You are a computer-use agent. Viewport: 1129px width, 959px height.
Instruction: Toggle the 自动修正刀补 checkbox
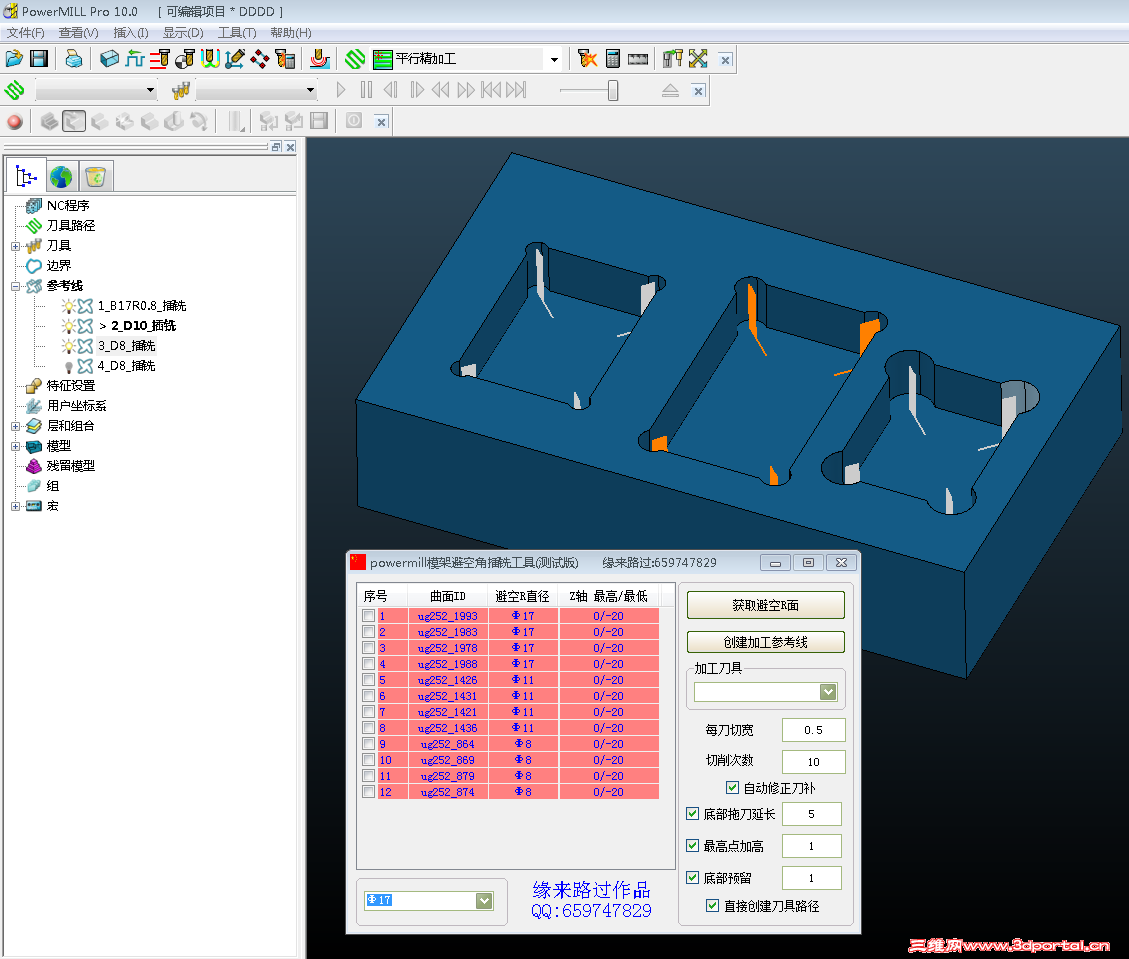732,788
